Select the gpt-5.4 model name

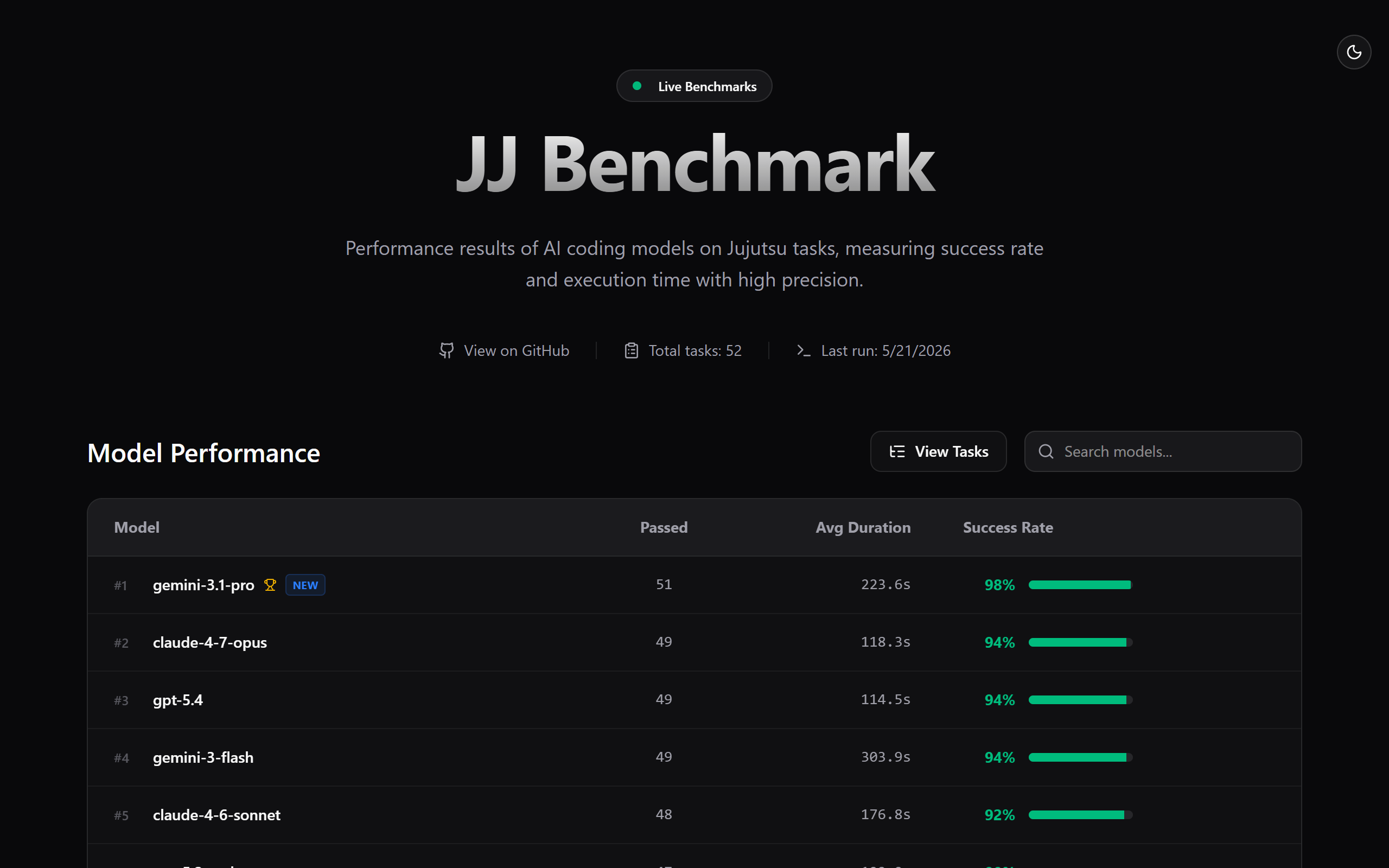click(178, 700)
